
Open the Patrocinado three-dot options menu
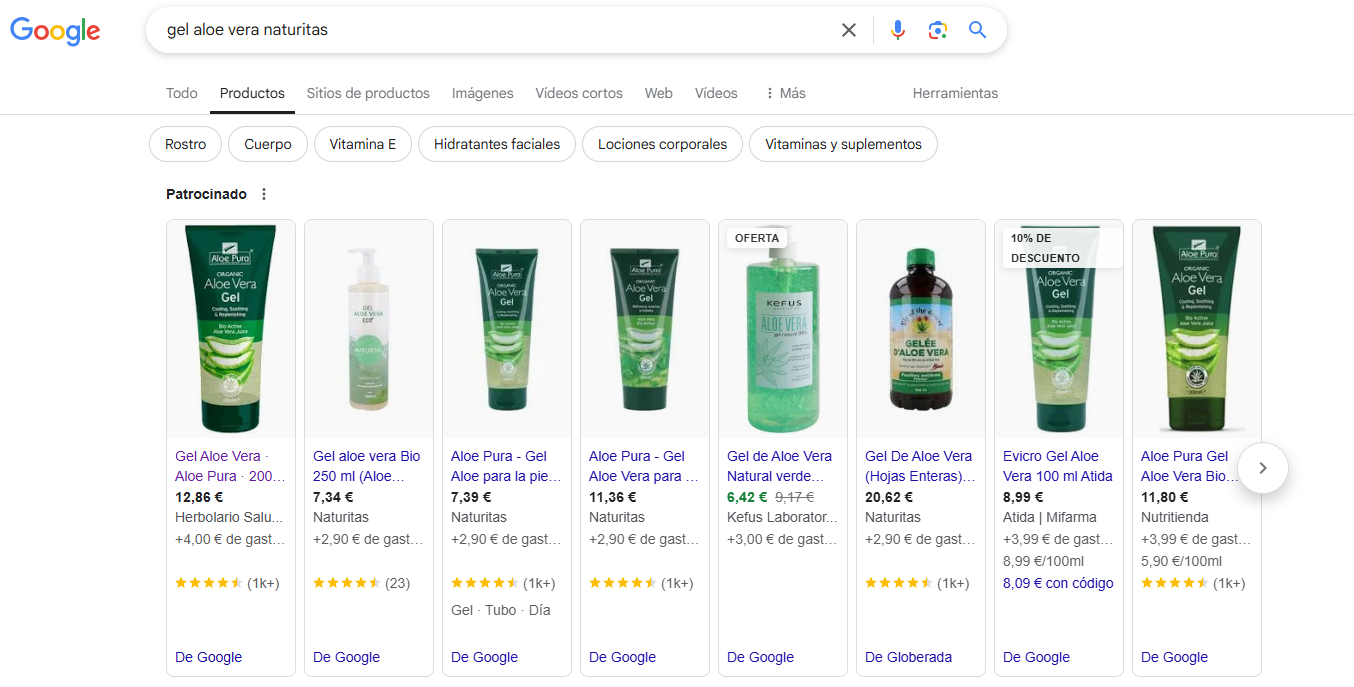click(262, 193)
